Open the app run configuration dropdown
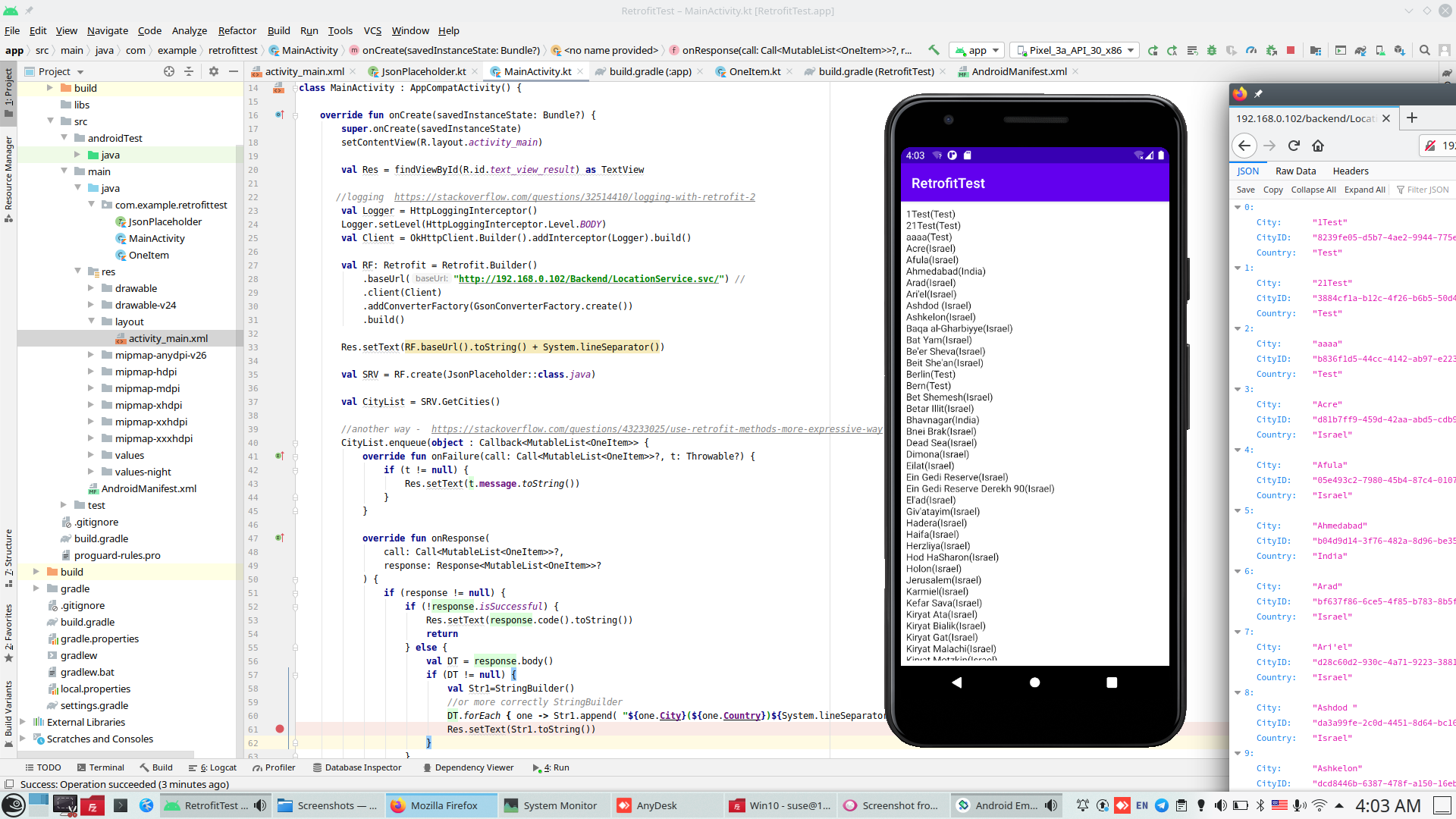 point(977,50)
